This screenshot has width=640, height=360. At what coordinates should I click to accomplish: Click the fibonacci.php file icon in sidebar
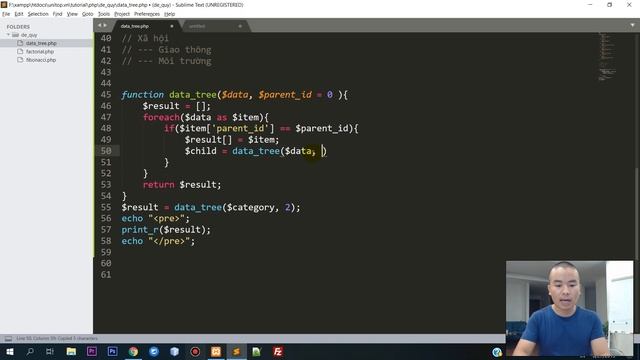pyautogui.click(x=20, y=60)
